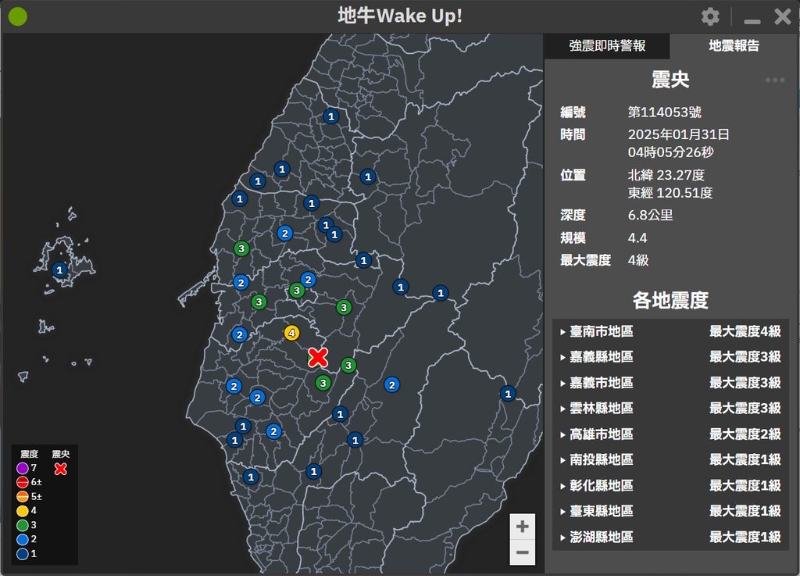Zoom in the map with plus button

(522, 526)
